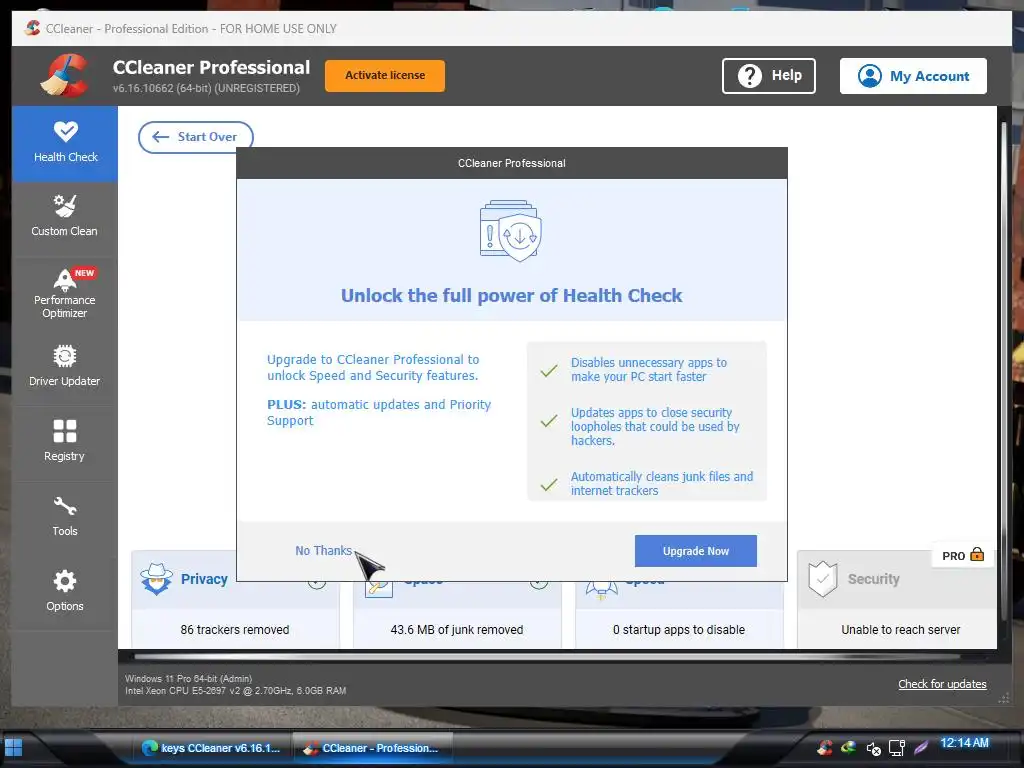Click 'Disables unnecessary apps' feature text
The width and height of the screenshot is (1024, 768).
648,370
